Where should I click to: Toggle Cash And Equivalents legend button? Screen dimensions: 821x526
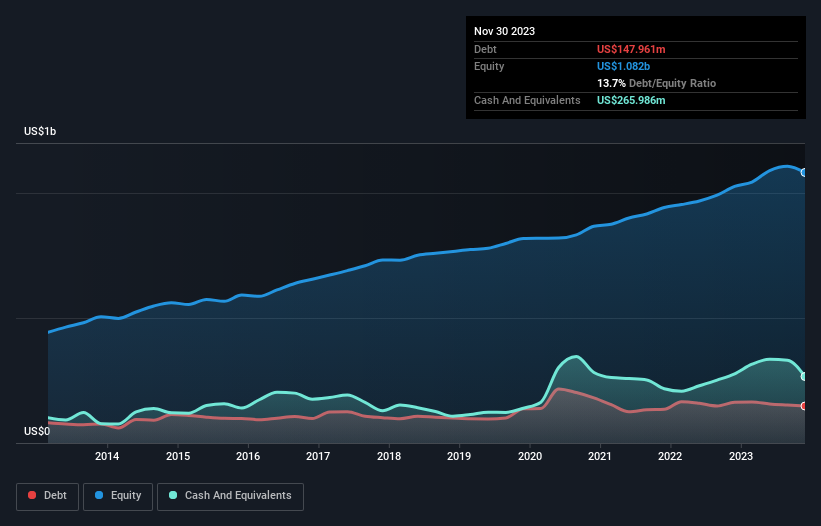click(x=230, y=496)
